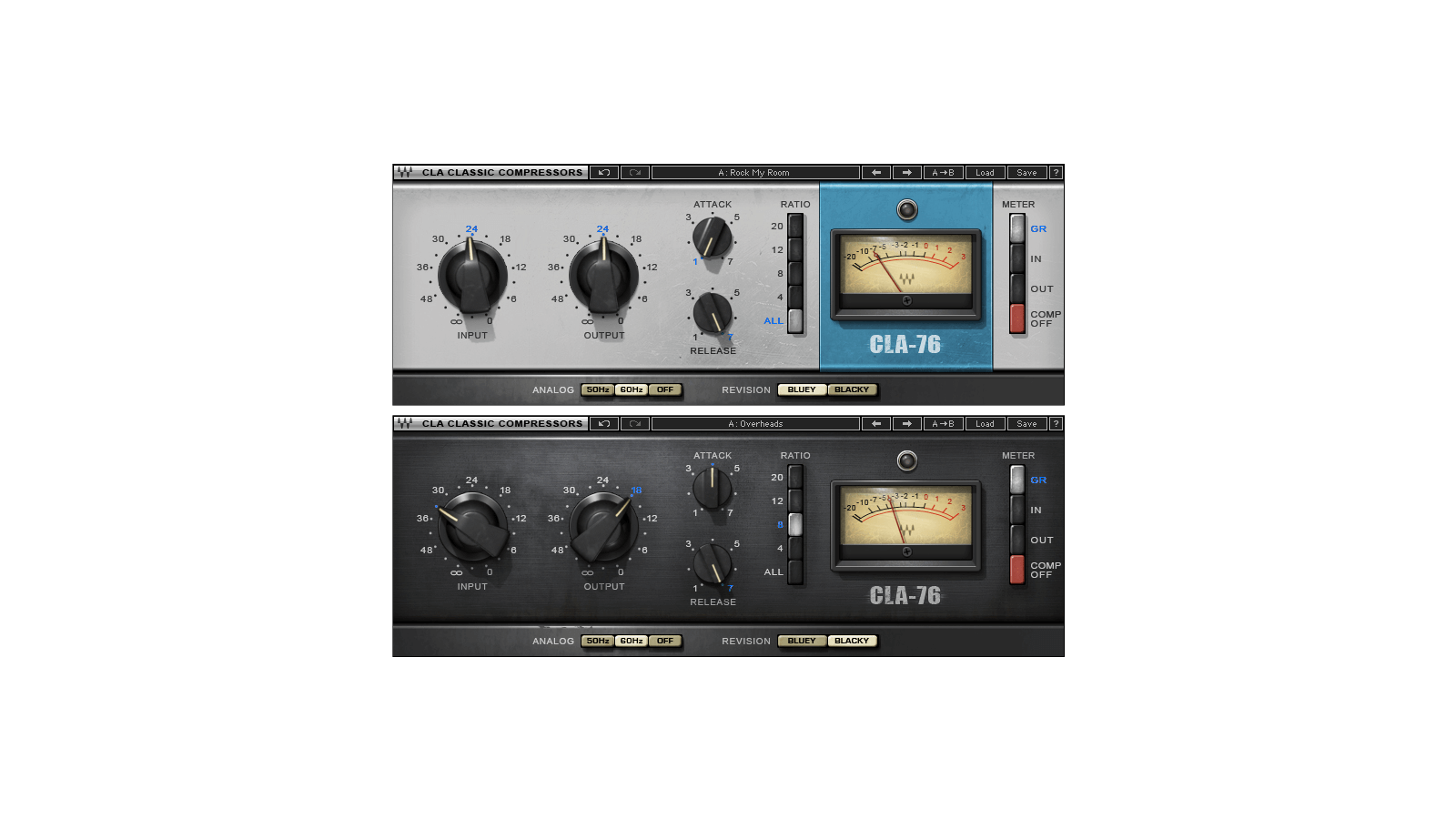Click the Waves logo in the Rock My Room plugin toolbar

coord(405,172)
